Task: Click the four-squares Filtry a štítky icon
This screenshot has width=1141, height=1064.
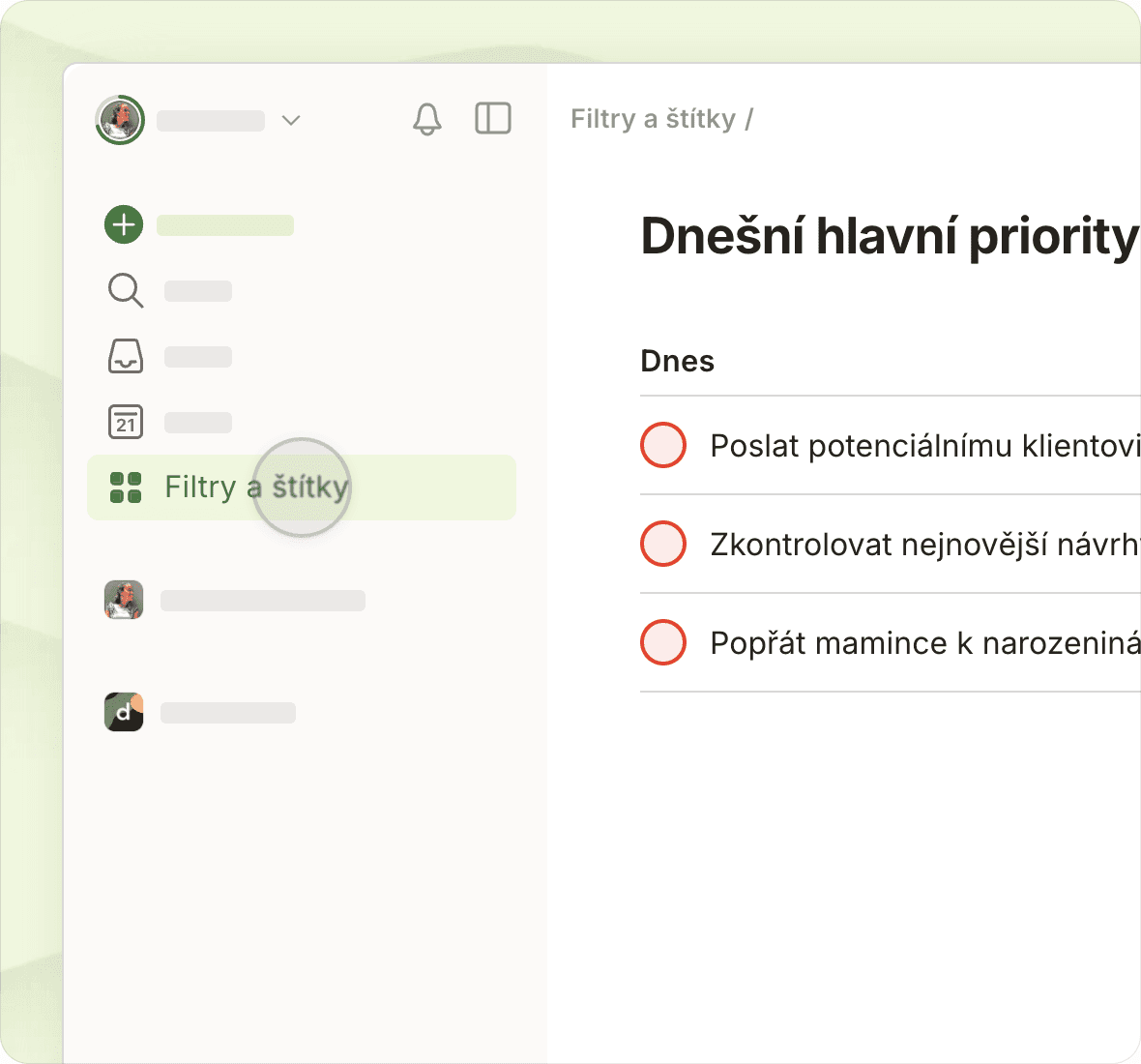Action: coord(126,488)
